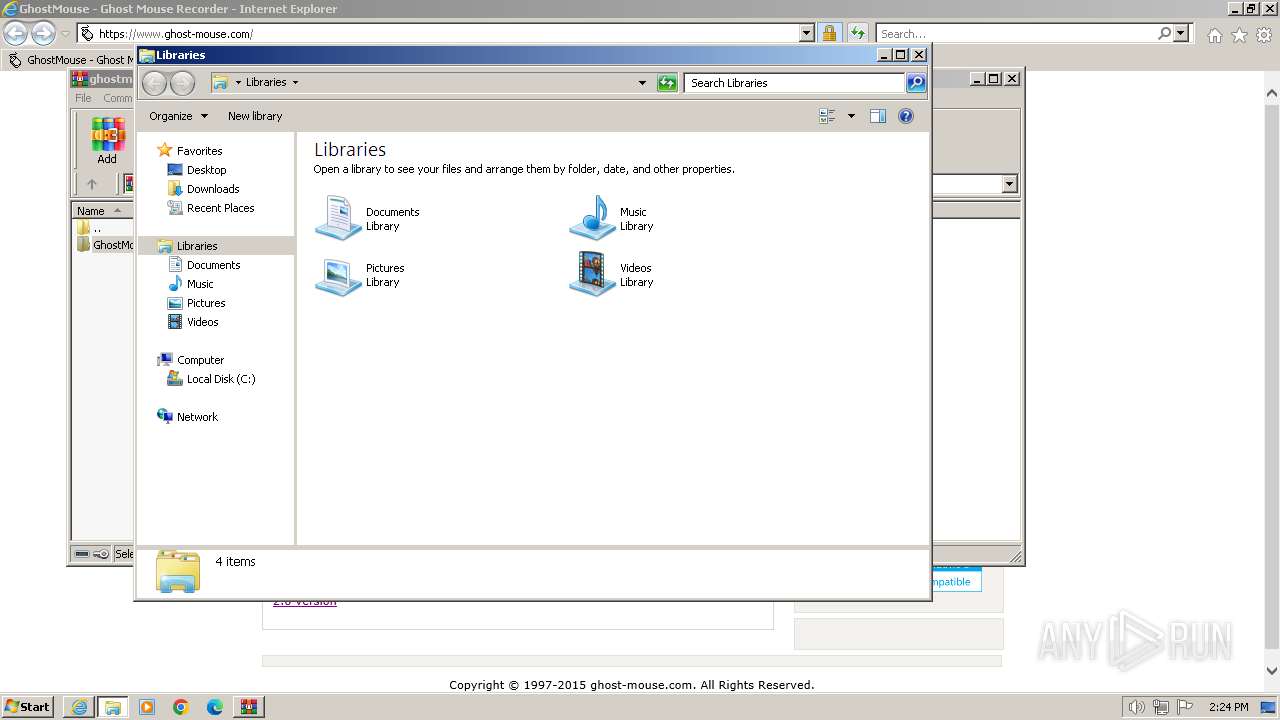Open the Documents Library icon
The image size is (1280, 720).
[x=338, y=218]
